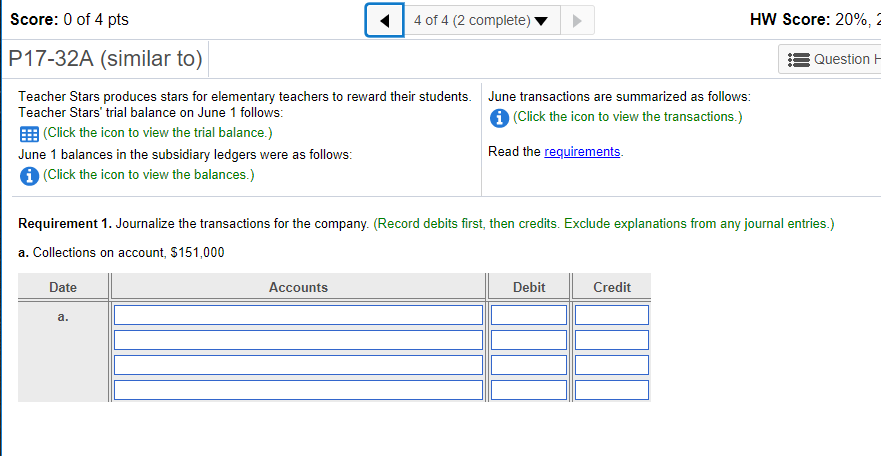Select the fourth Accounts input field
The width and height of the screenshot is (881, 456).
pos(298,390)
